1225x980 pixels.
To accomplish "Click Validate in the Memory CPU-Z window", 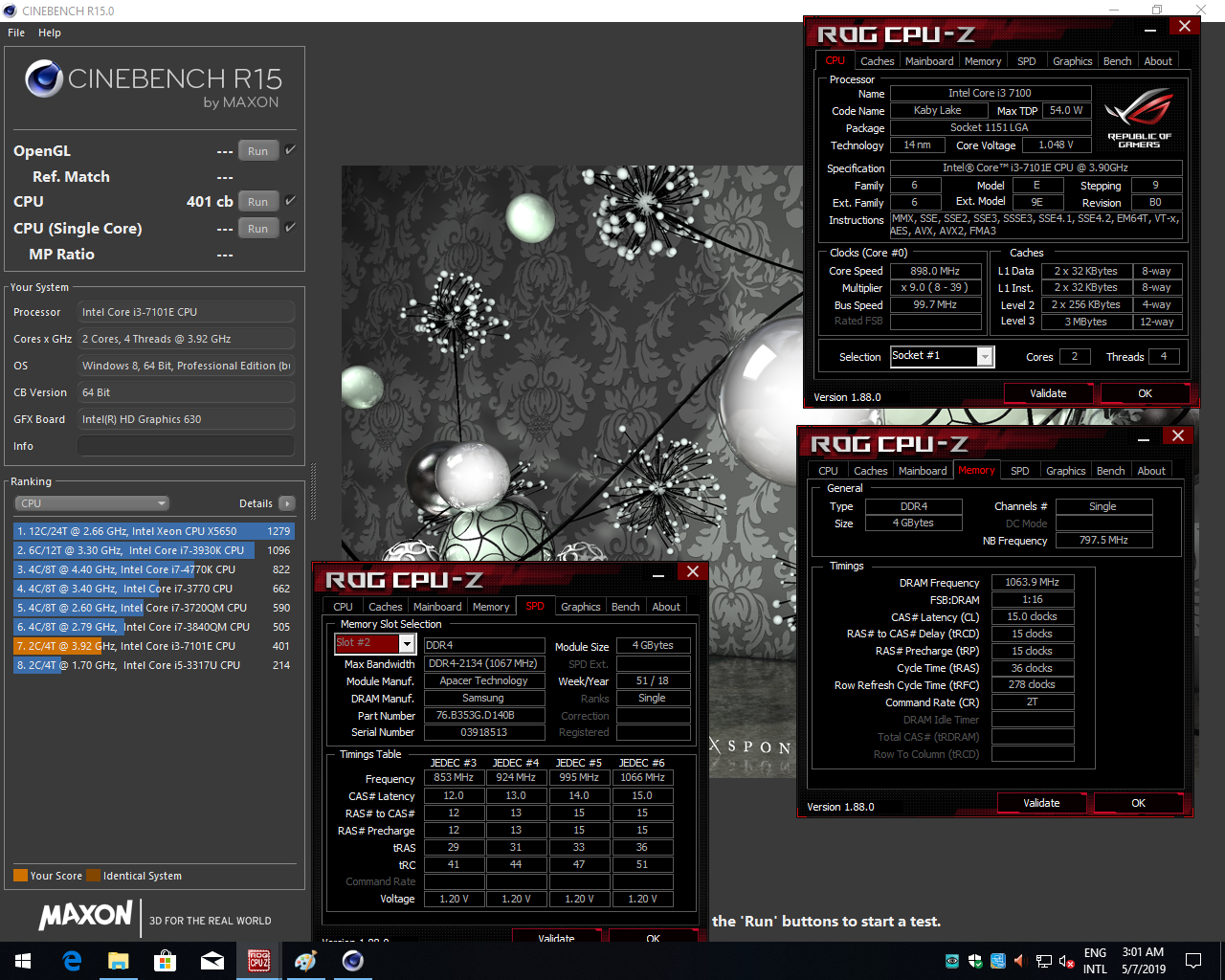I will (x=1041, y=803).
